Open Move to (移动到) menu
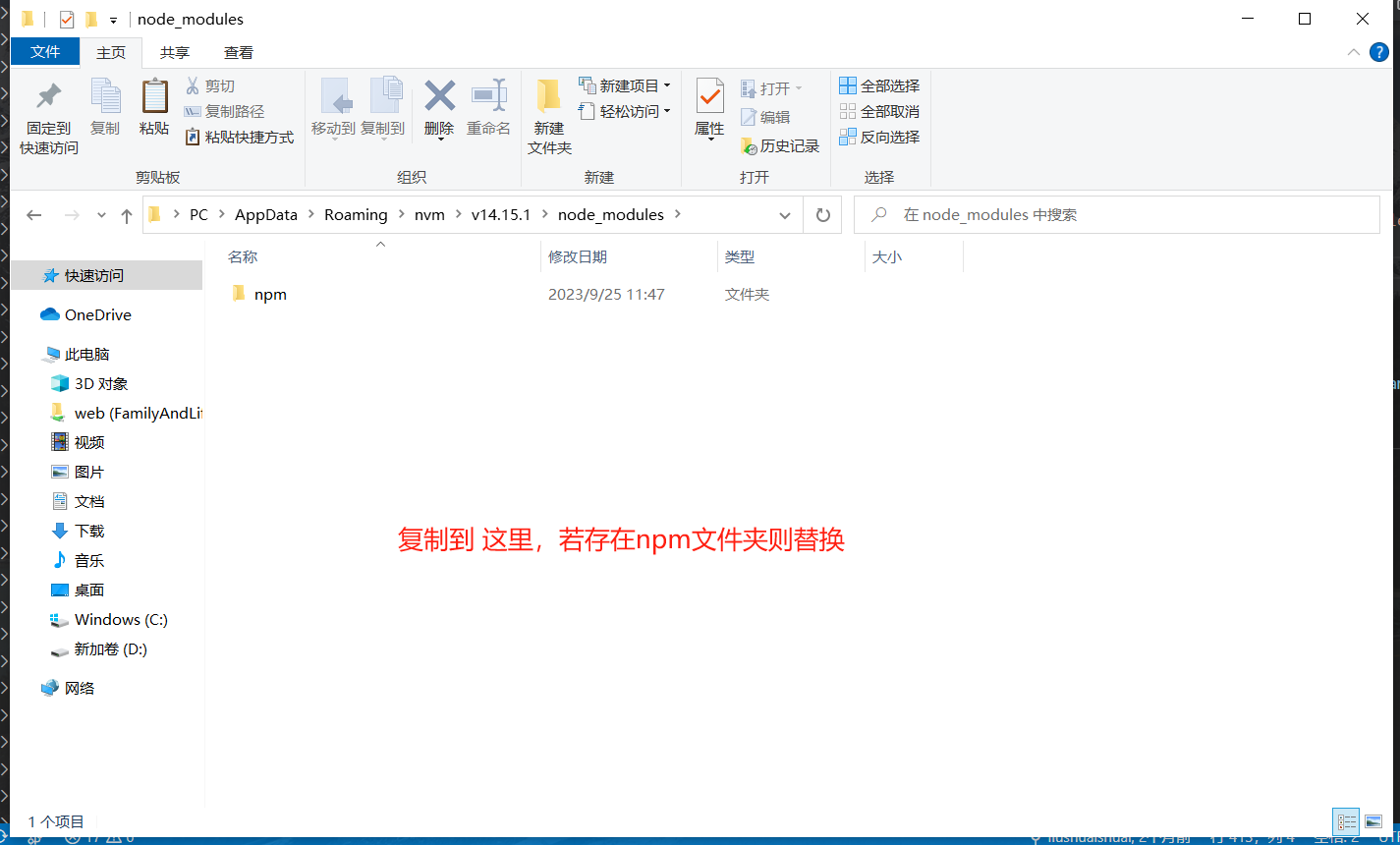The height and width of the screenshot is (845, 1400). [x=333, y=108]
